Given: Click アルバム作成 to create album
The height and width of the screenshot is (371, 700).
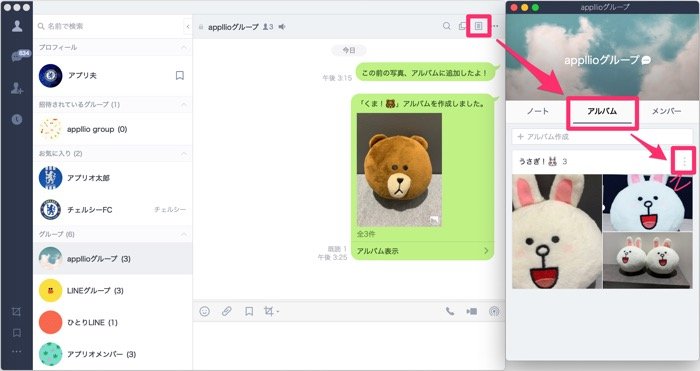Looking at the screenshot, I should [602, 137].
